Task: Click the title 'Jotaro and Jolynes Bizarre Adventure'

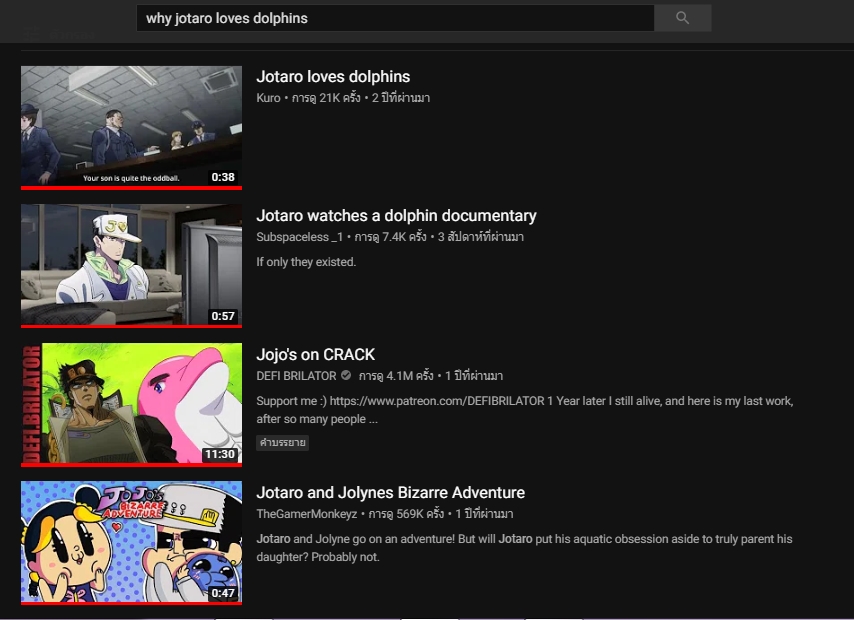Action: [391, 493]
